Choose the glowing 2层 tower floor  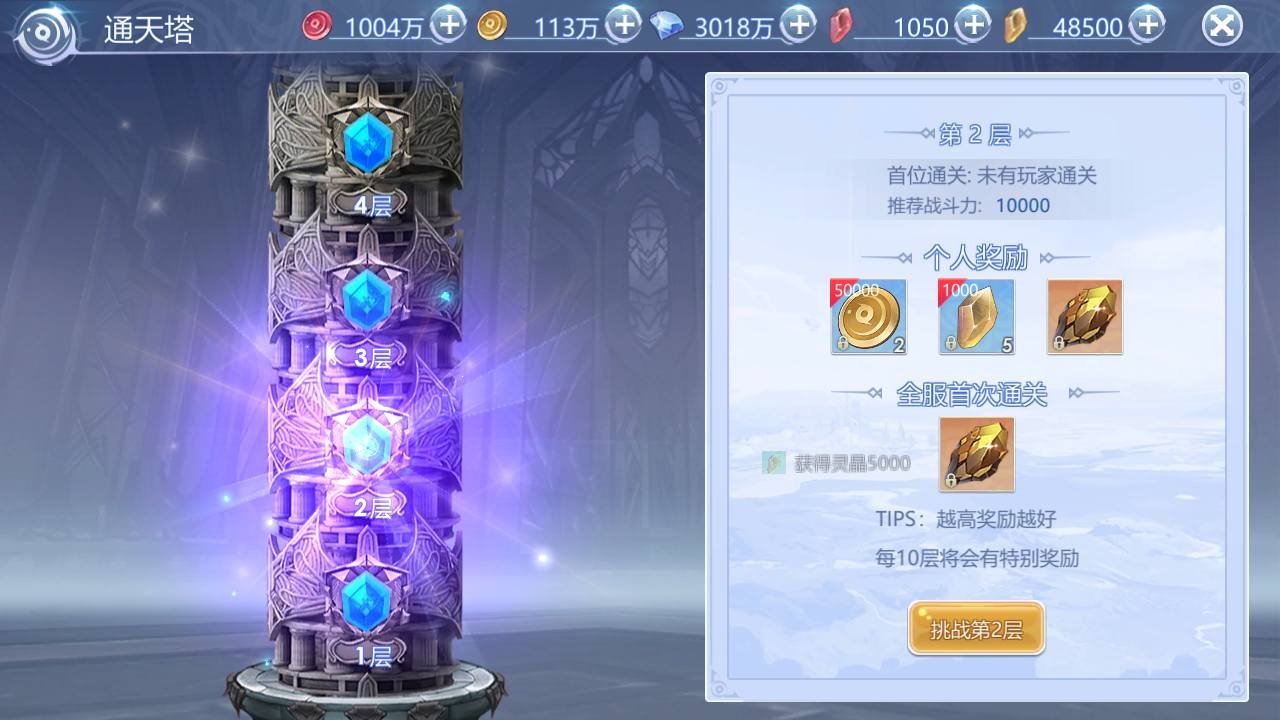pos(366,445)
